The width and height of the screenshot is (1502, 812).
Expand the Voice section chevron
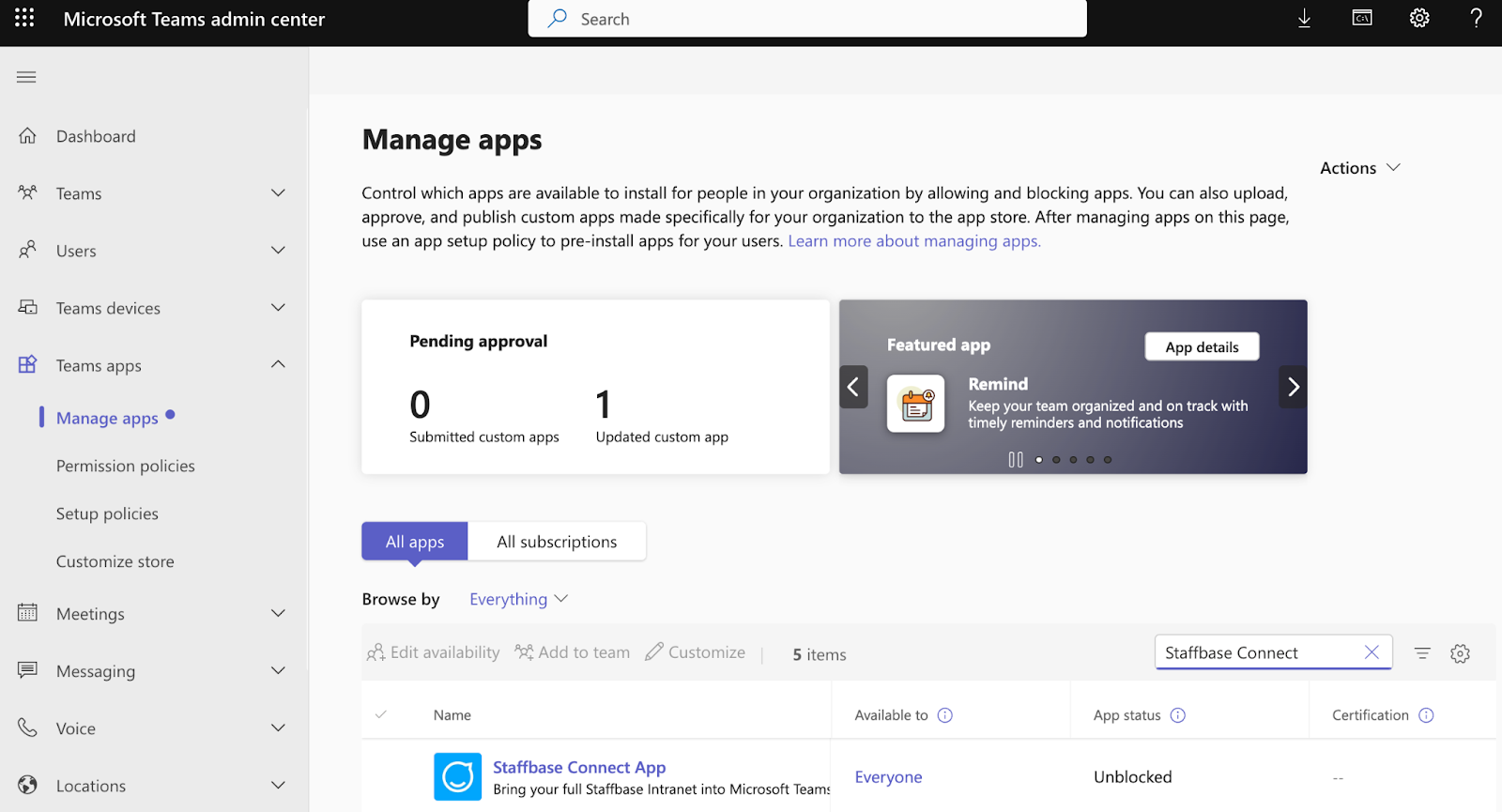click(278, 728)
